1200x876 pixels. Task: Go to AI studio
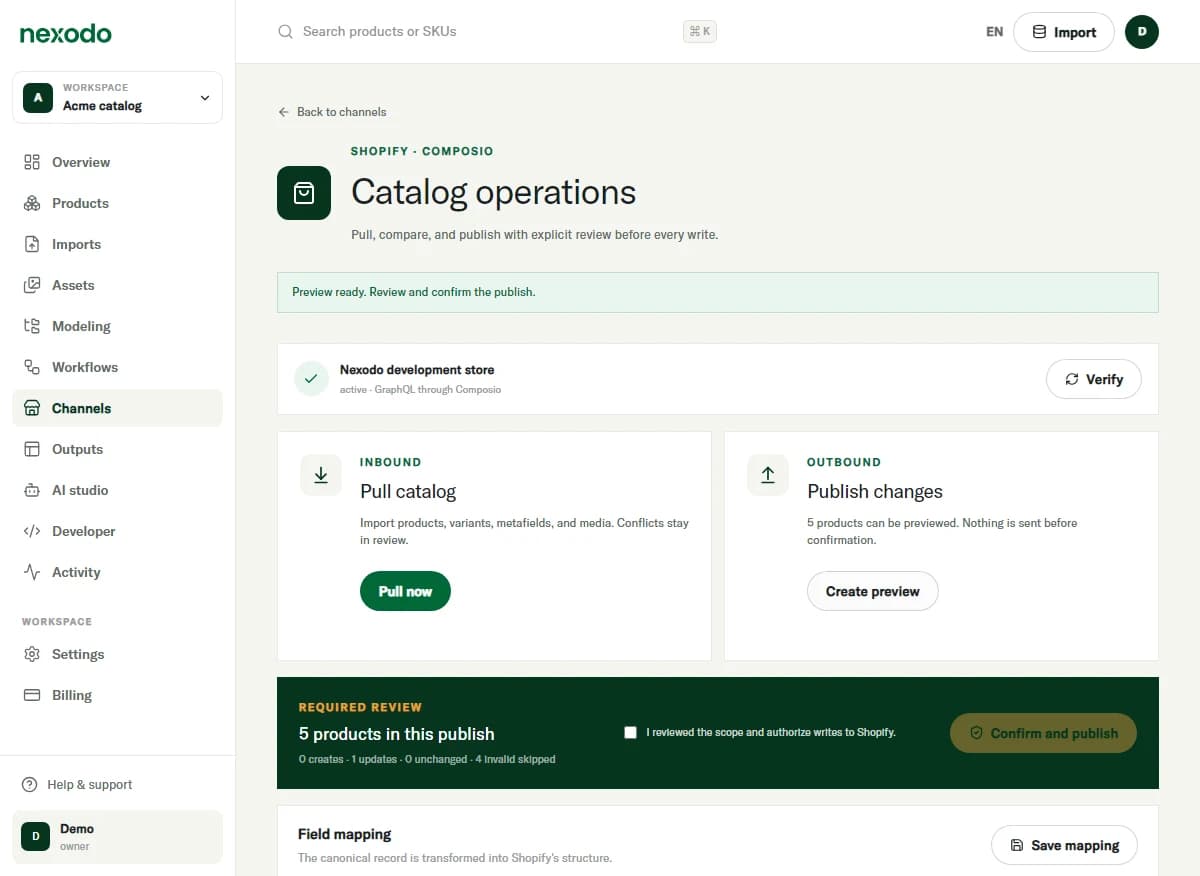point(117,490)
